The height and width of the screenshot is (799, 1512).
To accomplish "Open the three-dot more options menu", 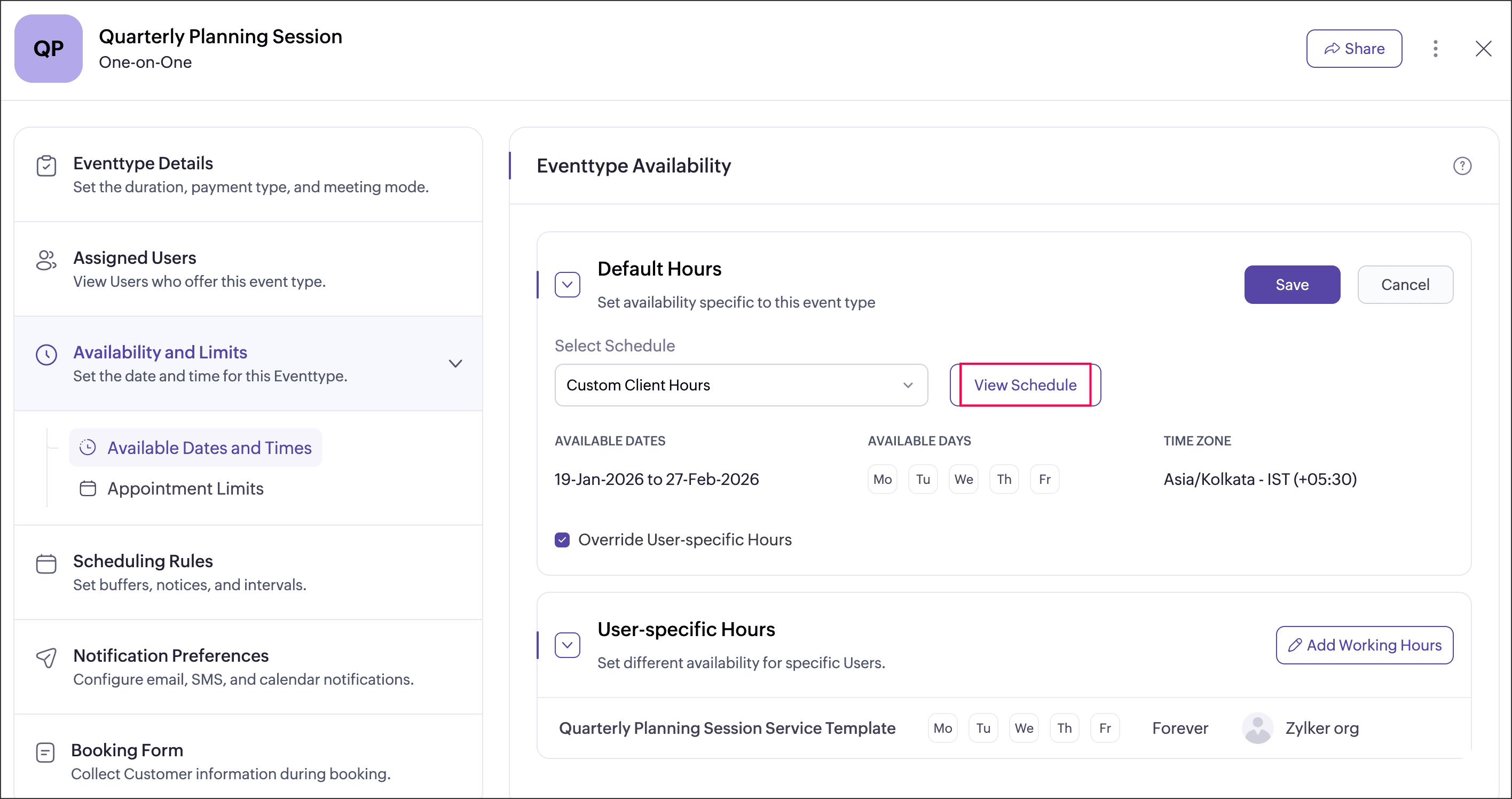I will point(1435,49).
